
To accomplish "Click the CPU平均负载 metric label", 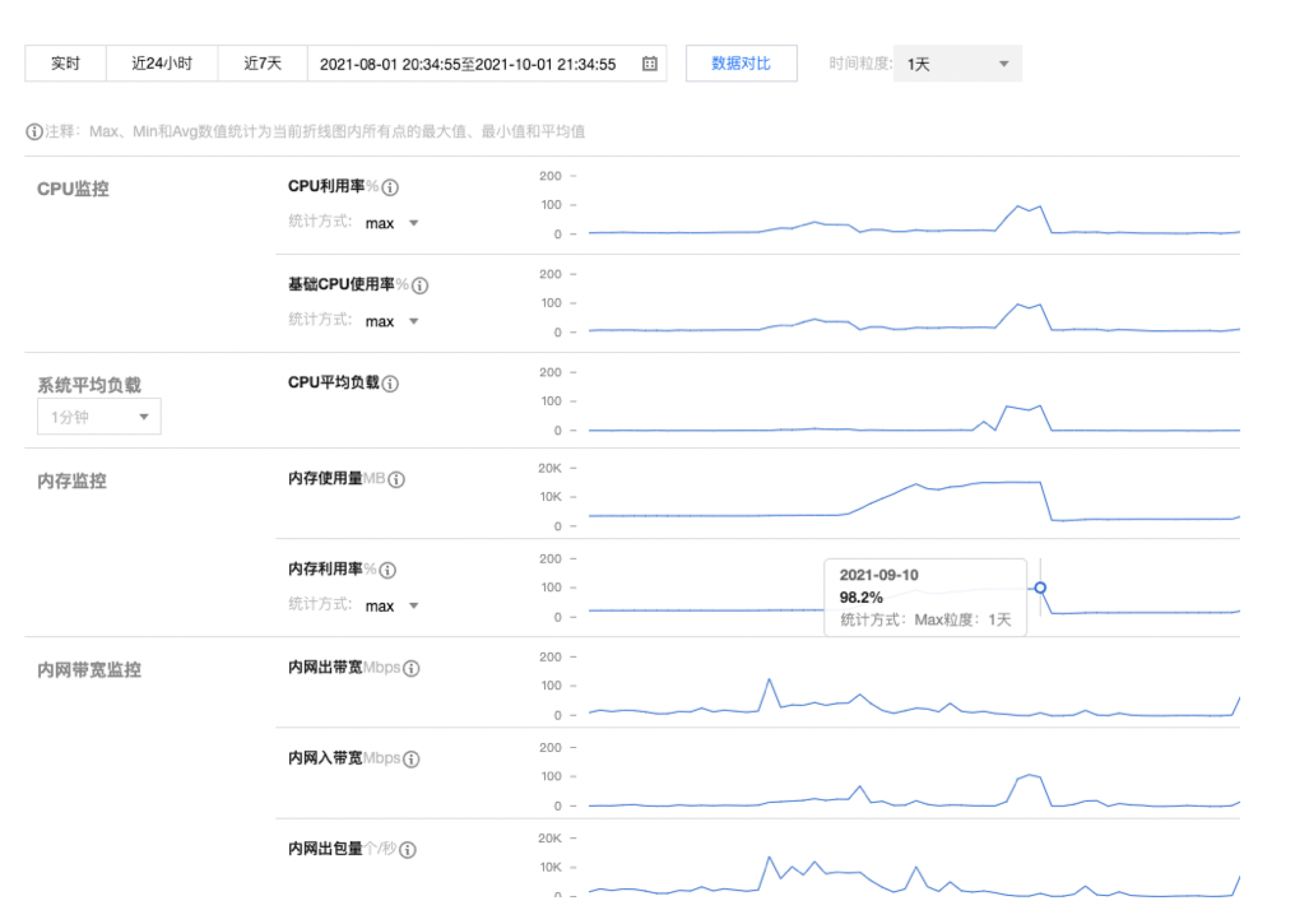I will point(334,382).
